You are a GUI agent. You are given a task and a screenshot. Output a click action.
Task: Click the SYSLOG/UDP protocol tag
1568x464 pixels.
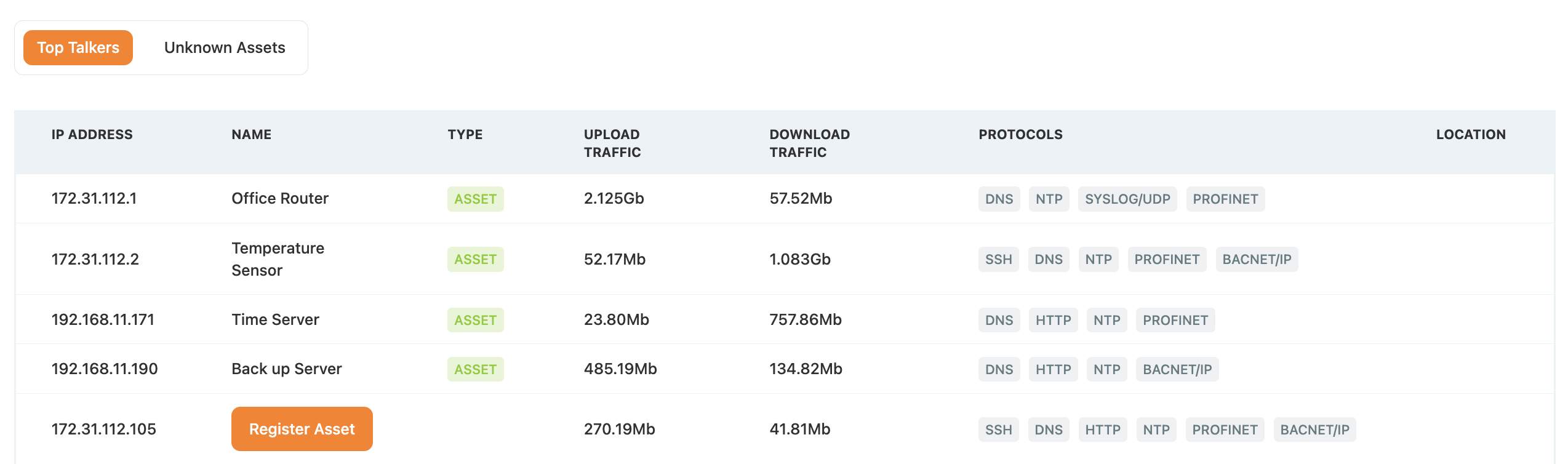[x=1127, y=199]
